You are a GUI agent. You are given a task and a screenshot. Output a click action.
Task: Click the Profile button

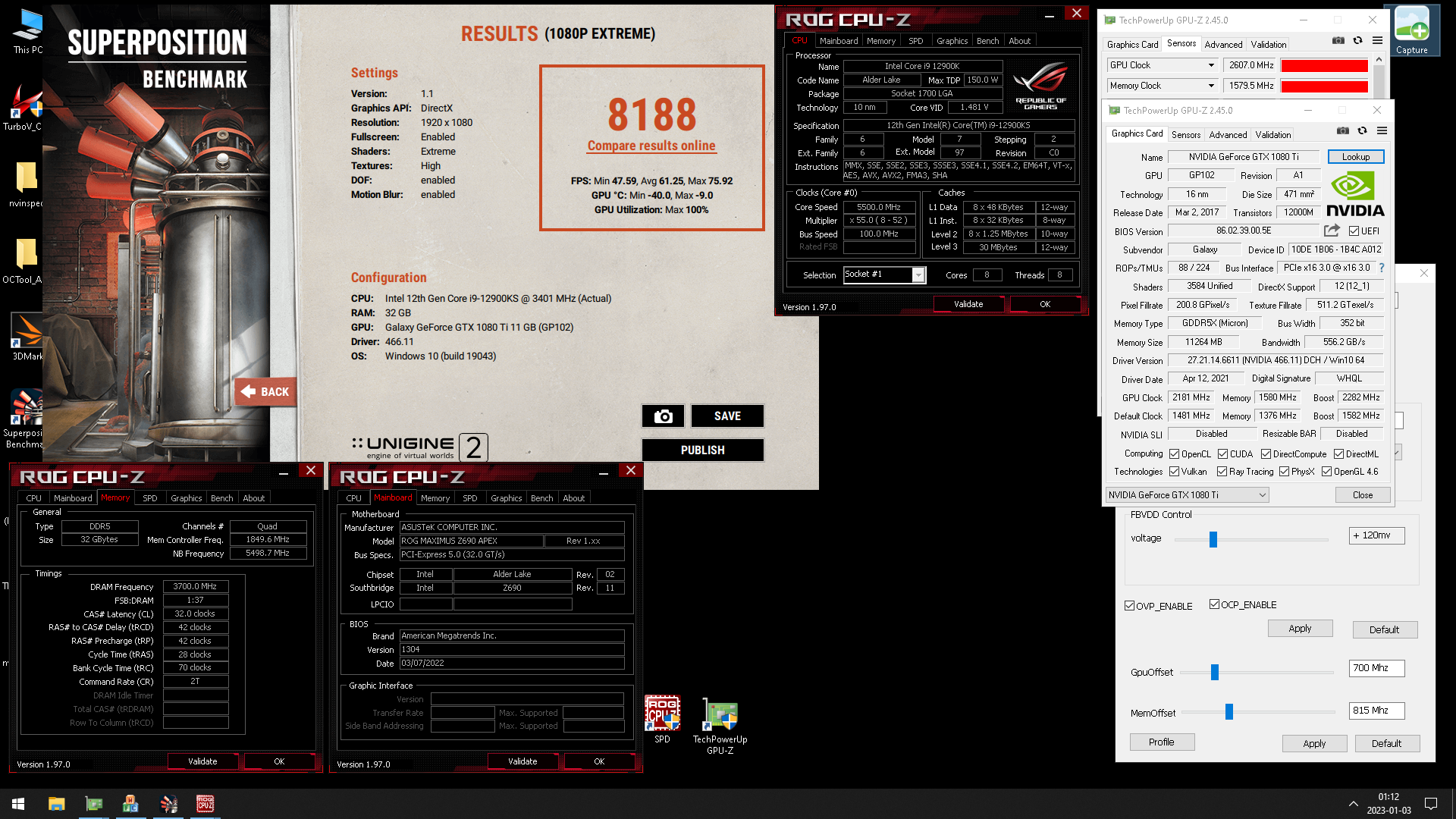click(1162, 742)
